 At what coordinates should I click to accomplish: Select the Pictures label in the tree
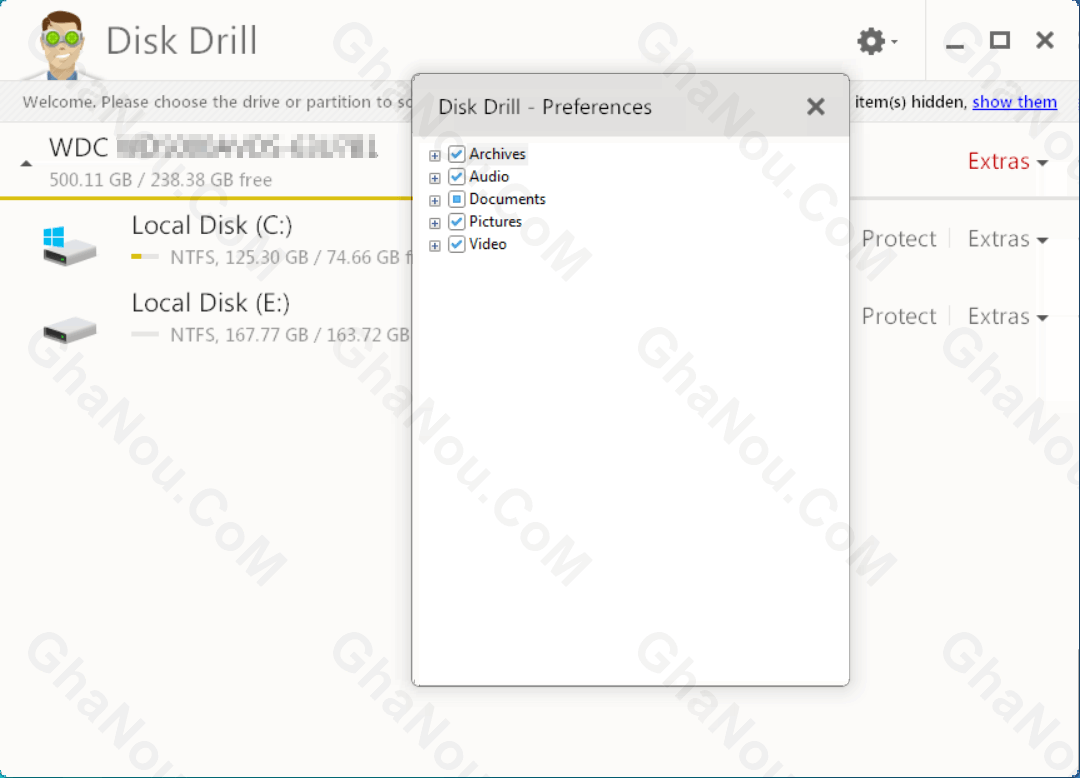[x=495, y=222]
